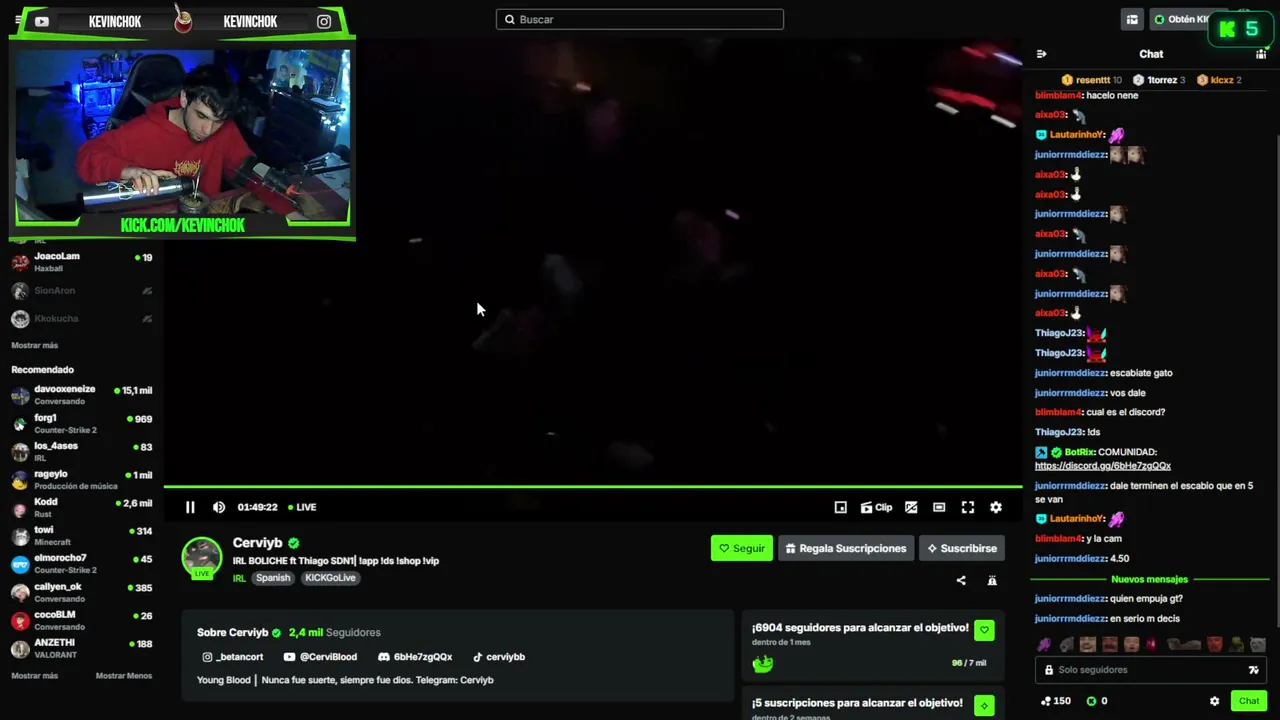
Task: Open video player settings gear
Action: point(996,507)
